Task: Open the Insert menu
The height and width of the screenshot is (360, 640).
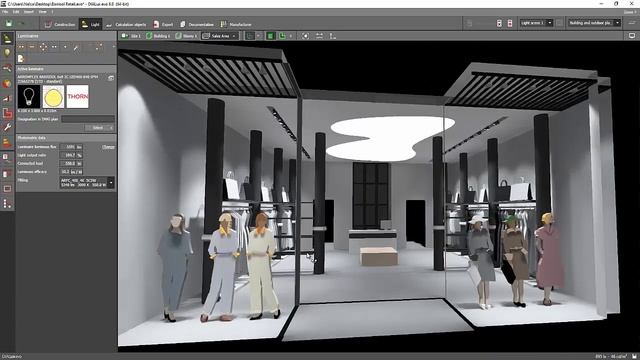Action: tap(29, 12)
